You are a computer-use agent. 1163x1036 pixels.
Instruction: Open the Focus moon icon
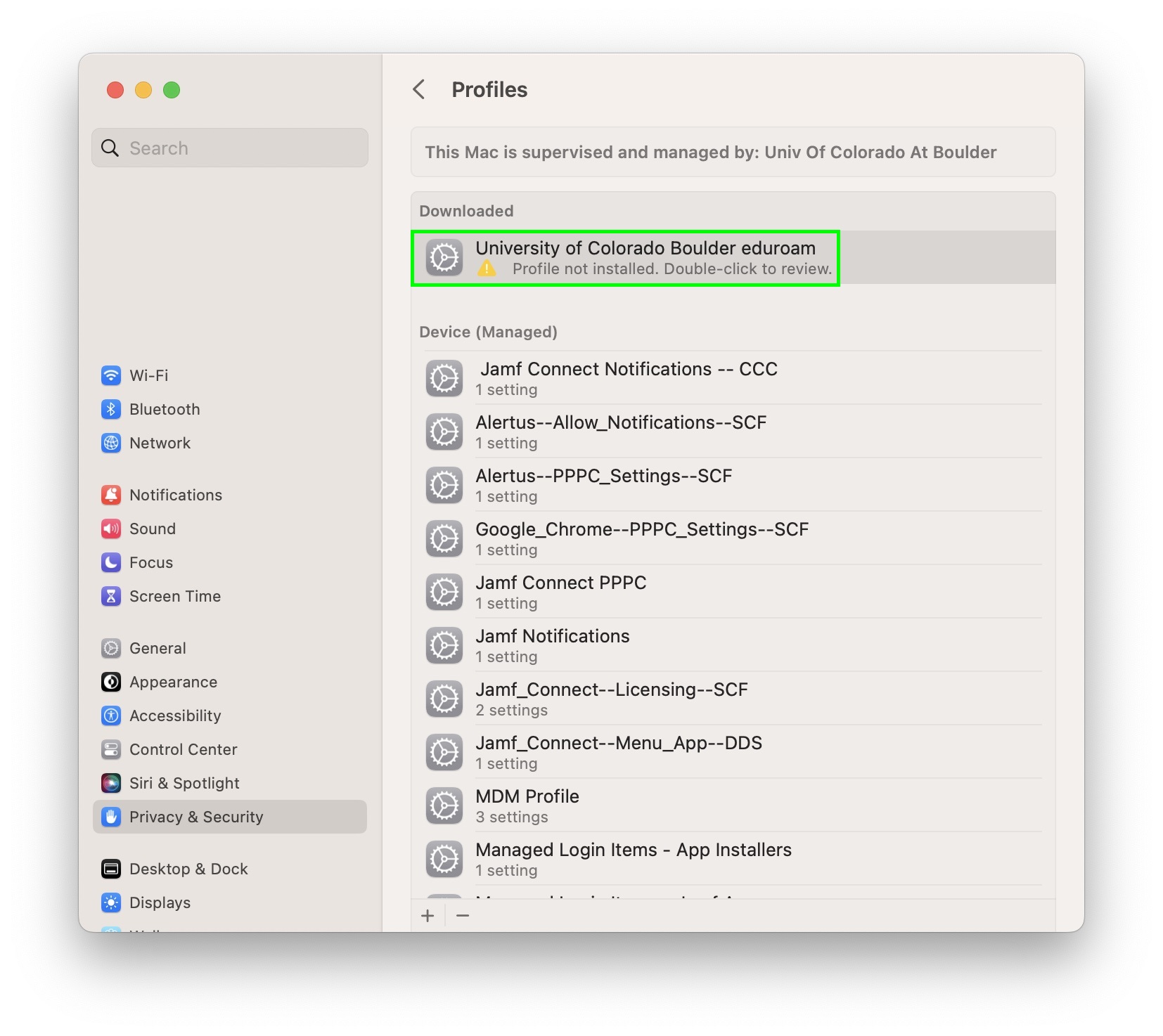coord(111,562)
